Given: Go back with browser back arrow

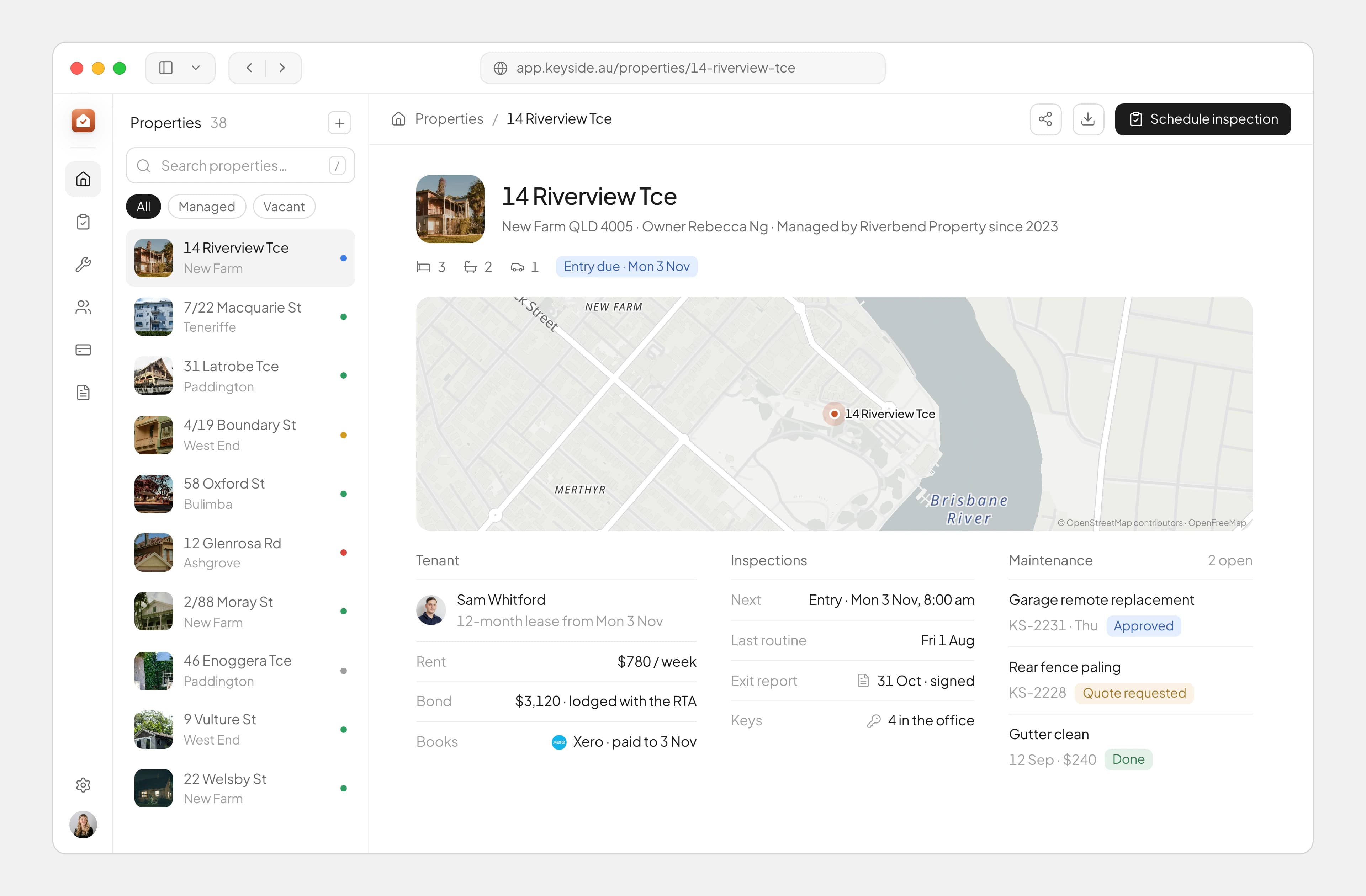Looking at the screenshot, I should (249, 68).
